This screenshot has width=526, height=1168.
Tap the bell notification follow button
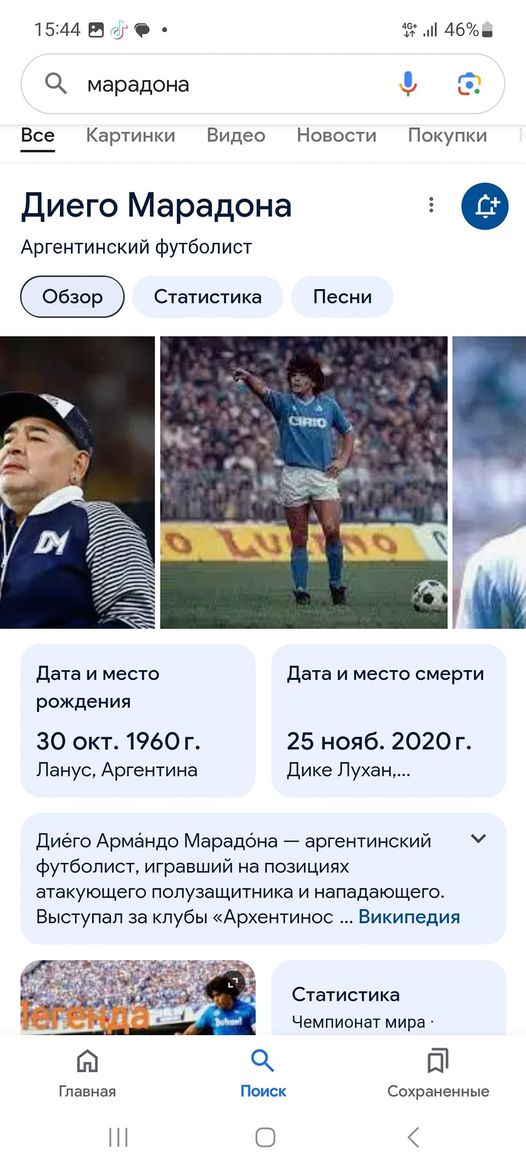(485, 206)
